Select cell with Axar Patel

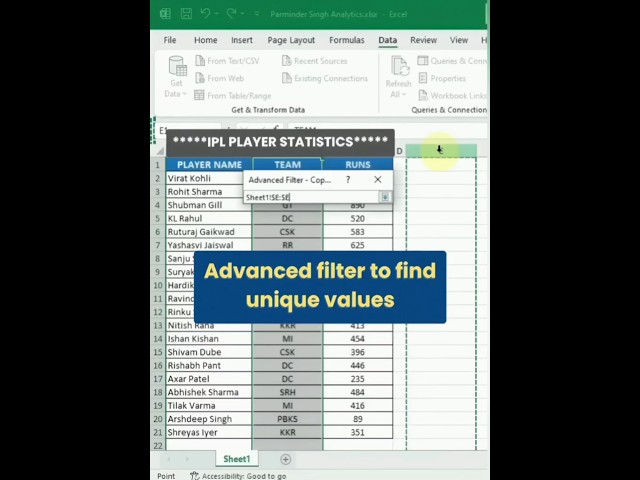point(209,379)
